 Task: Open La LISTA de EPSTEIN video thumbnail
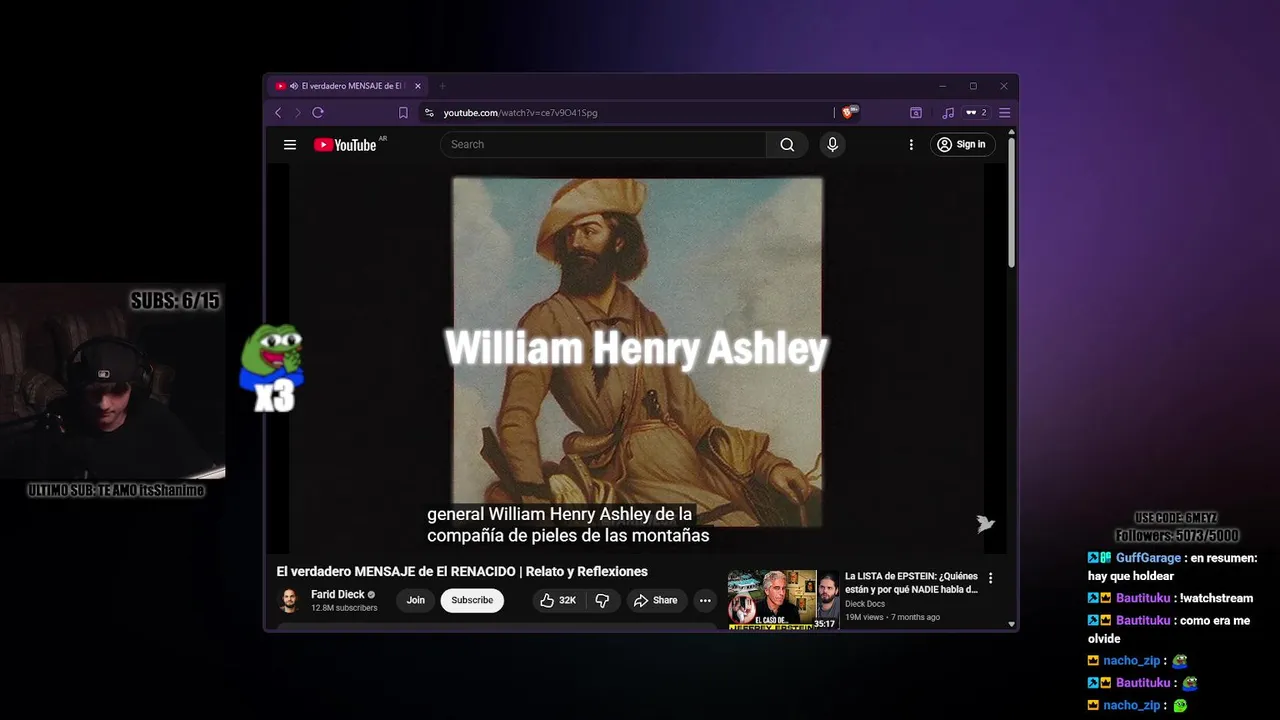(783, 600)
